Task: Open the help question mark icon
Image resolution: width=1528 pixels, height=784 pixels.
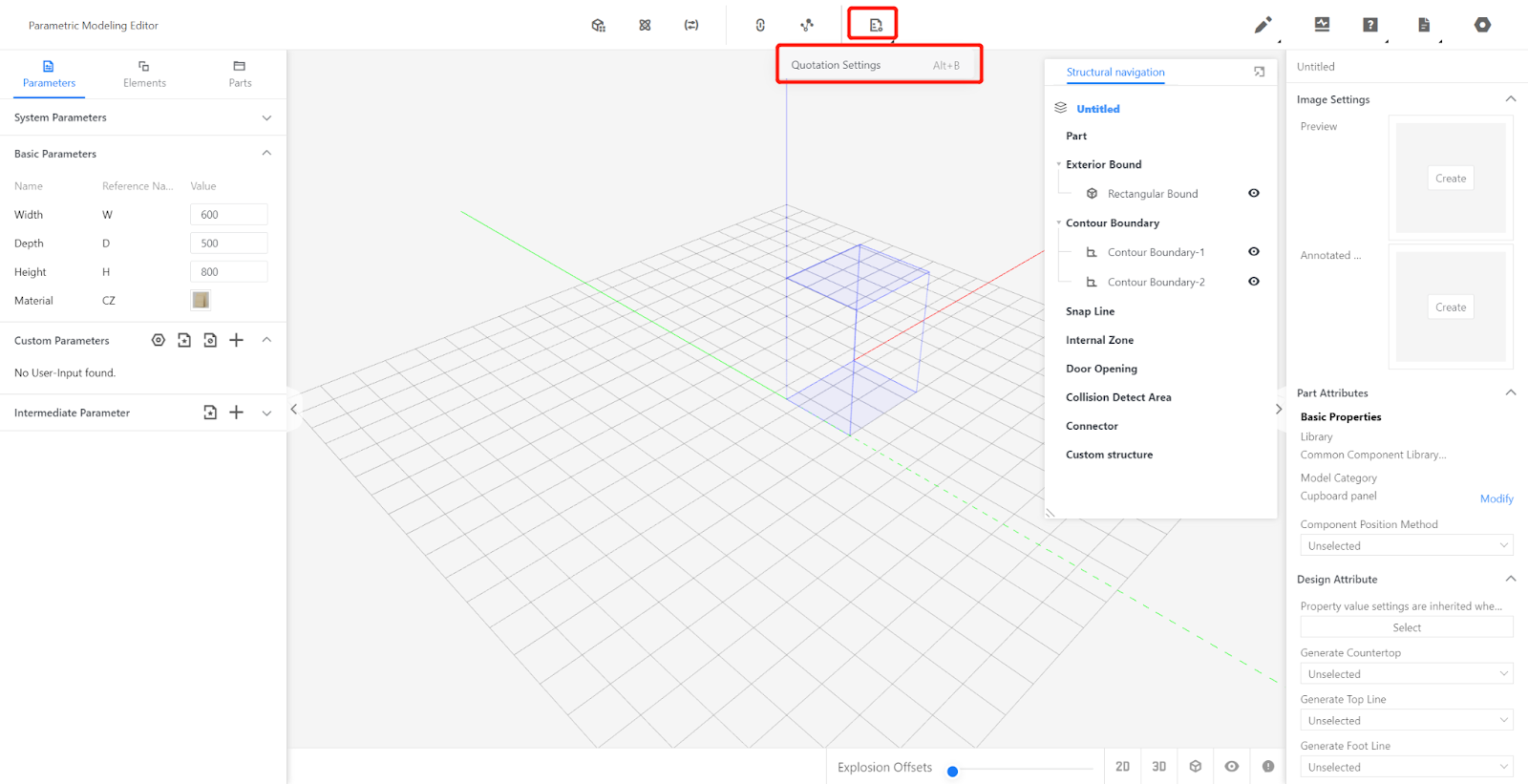Action: 1370,25
